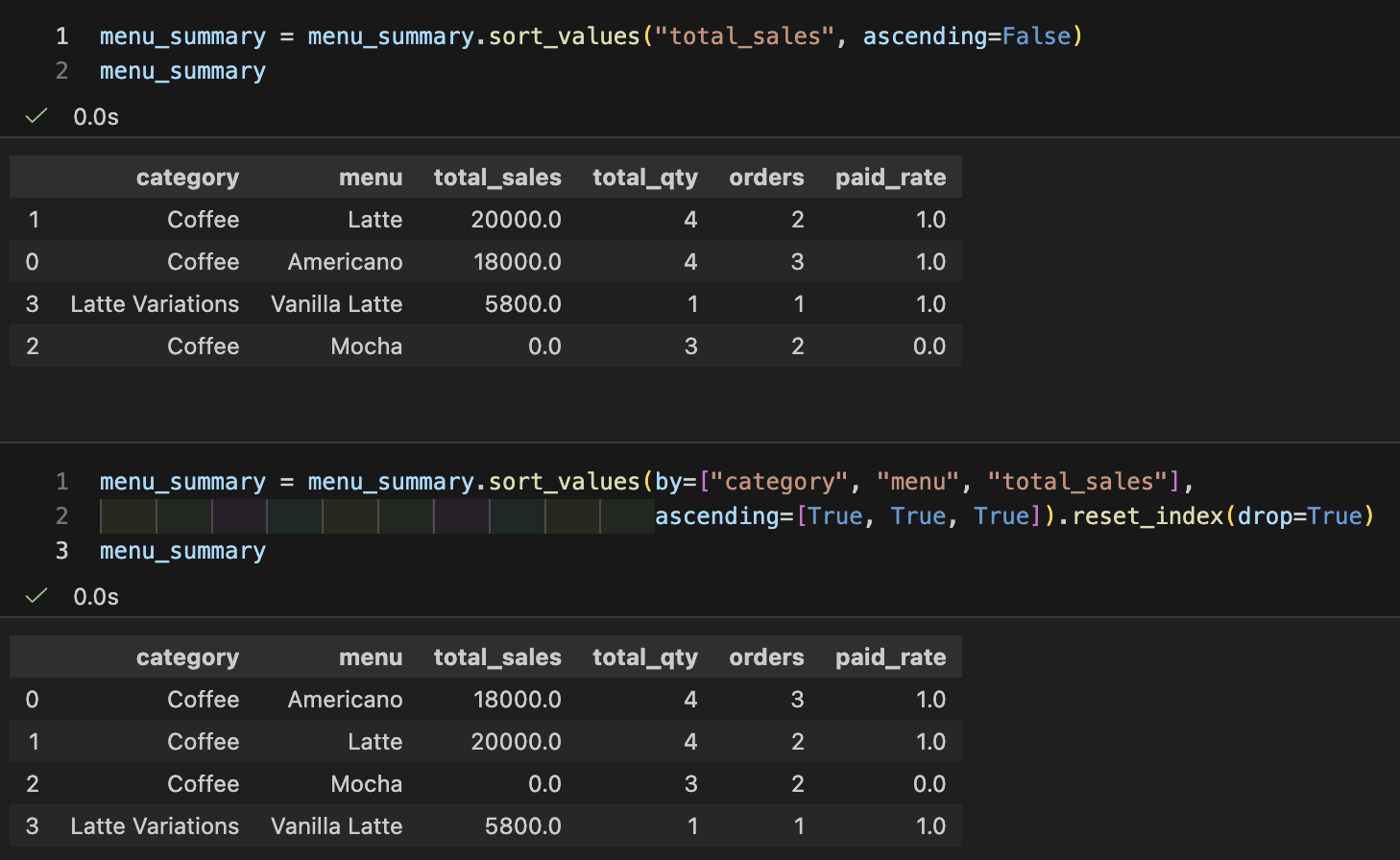
Task: Click category column header in first table
Action: click(x=187, y=178)
